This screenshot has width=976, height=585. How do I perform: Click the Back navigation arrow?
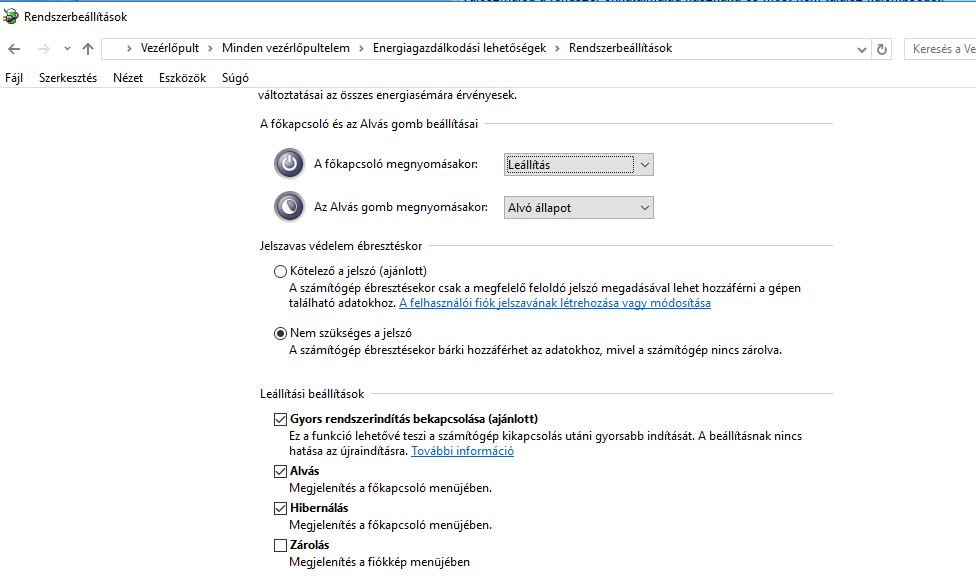(x=14, y=49)
